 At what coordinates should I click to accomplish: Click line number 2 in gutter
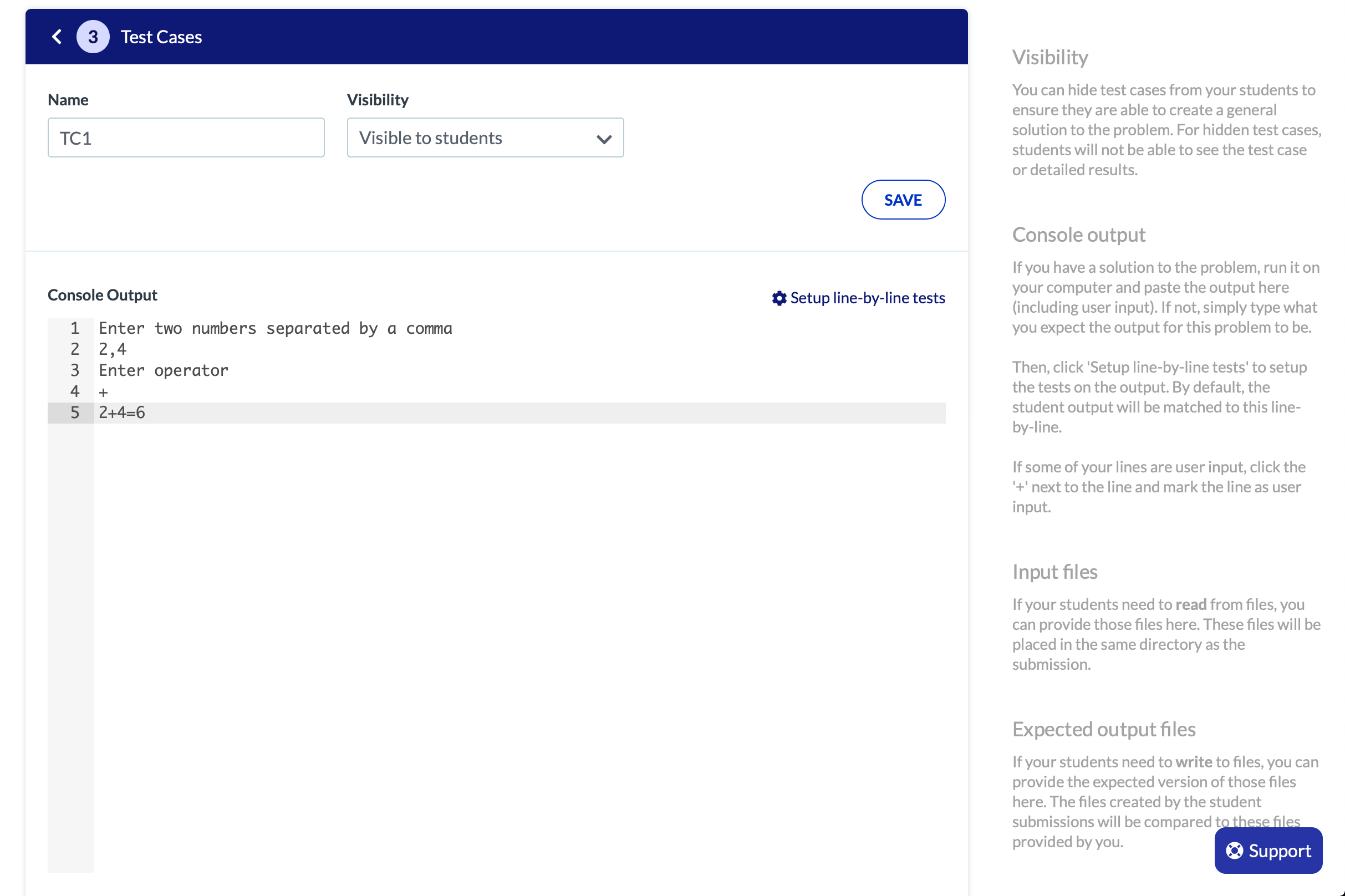pos(75,349)
